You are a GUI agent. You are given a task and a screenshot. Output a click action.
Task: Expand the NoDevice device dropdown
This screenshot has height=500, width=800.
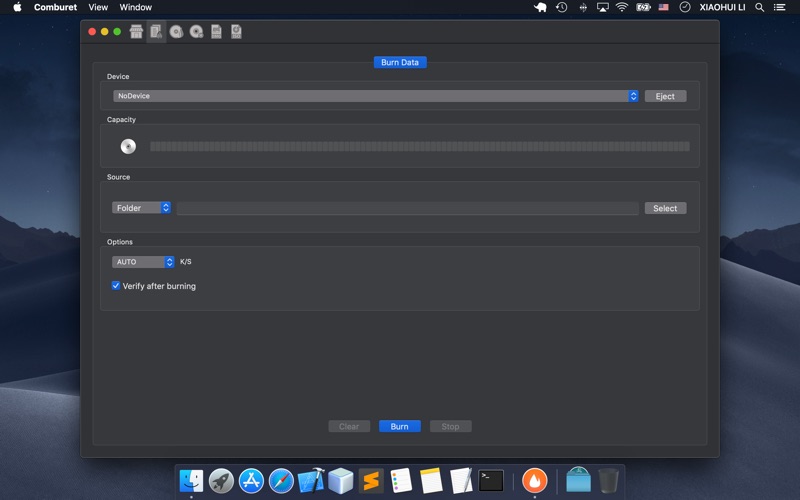point(376,96)
